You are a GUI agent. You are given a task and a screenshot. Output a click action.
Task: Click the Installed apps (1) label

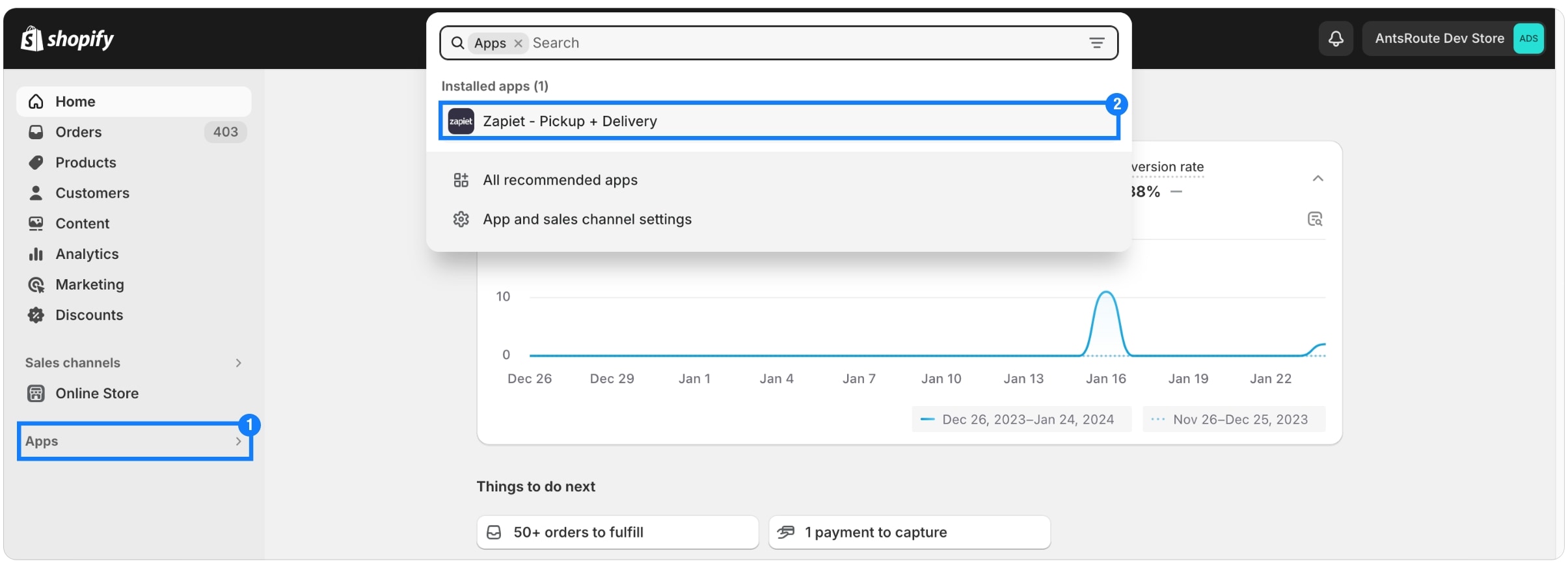tap(494, 86)
